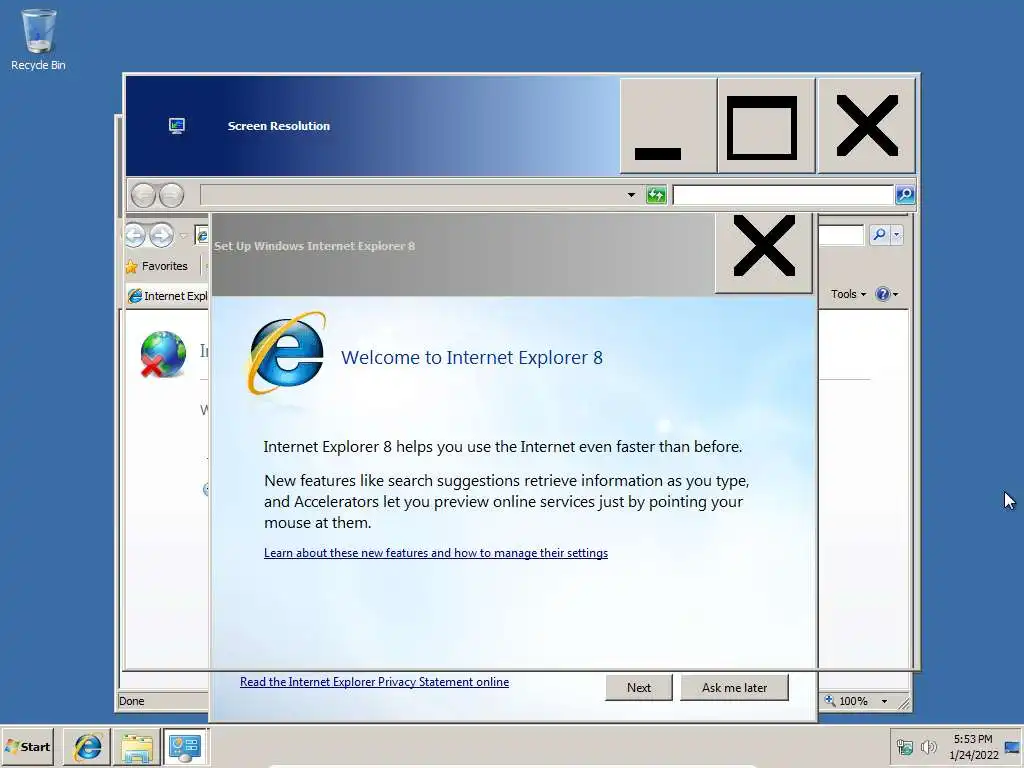
Task: Click the Internet Explorer back button
Action: pos(135,235)
